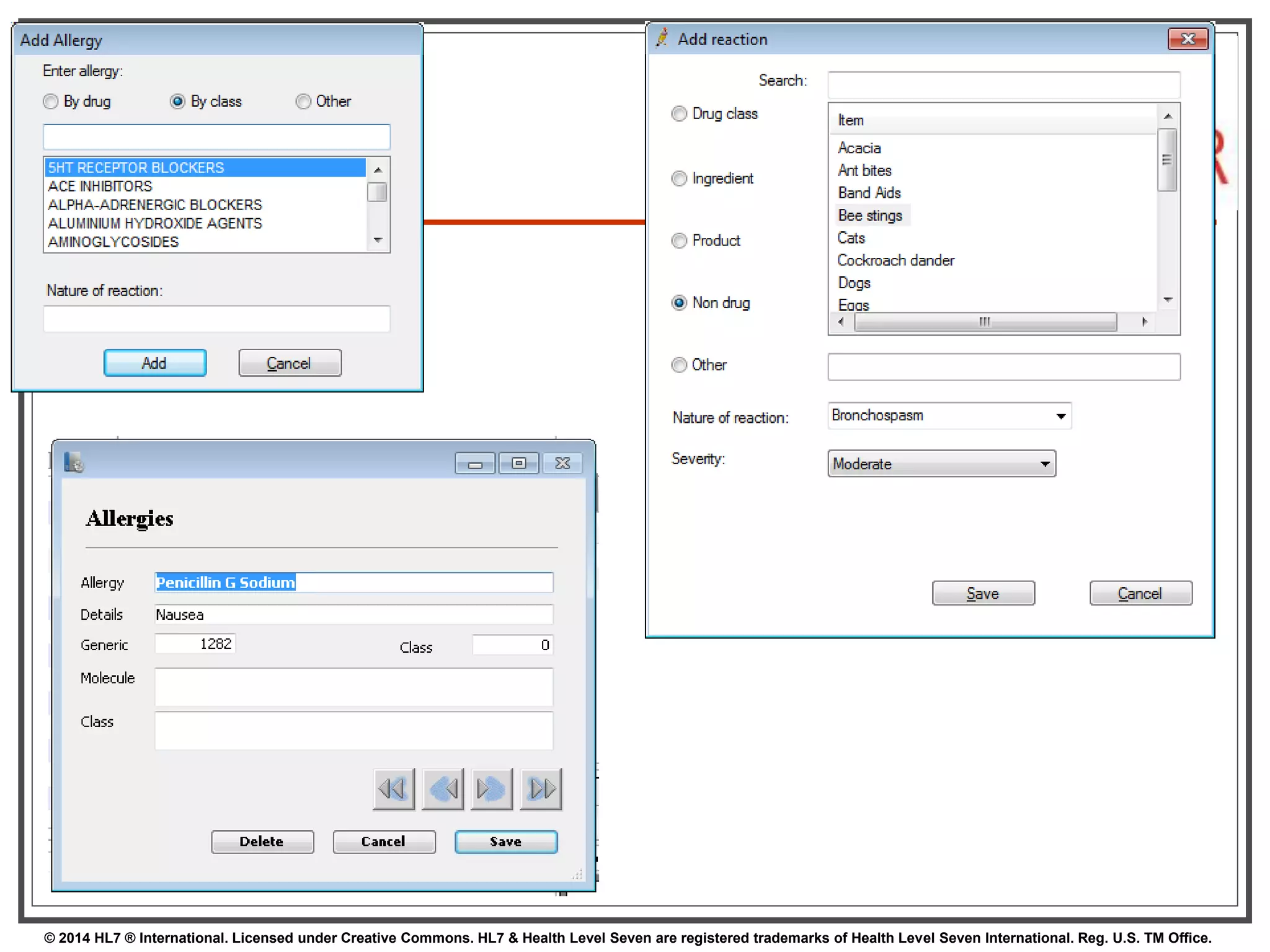The width and height of the screenshot is (1270, 952).
Task: Expand the Severity Moderate dropdown
Action: pos(1045,464)
